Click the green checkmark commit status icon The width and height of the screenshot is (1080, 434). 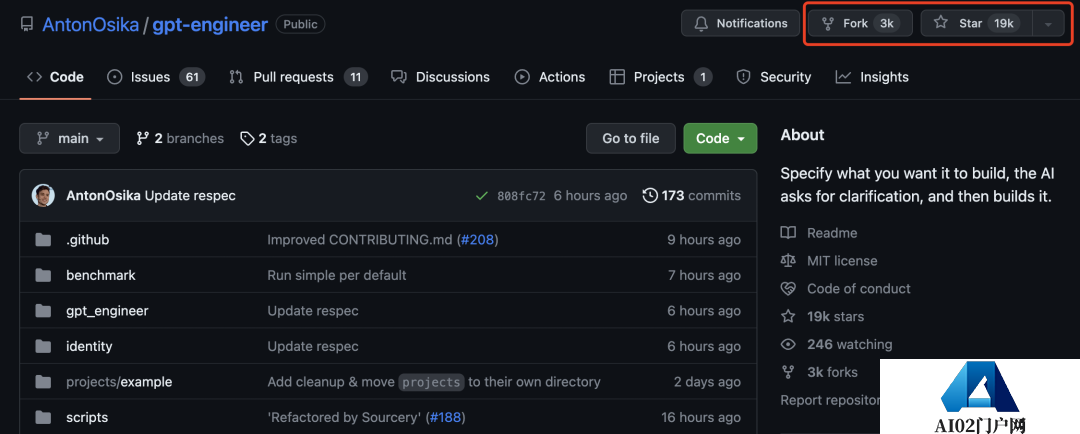pyautogui.click(x=482, y=196)
